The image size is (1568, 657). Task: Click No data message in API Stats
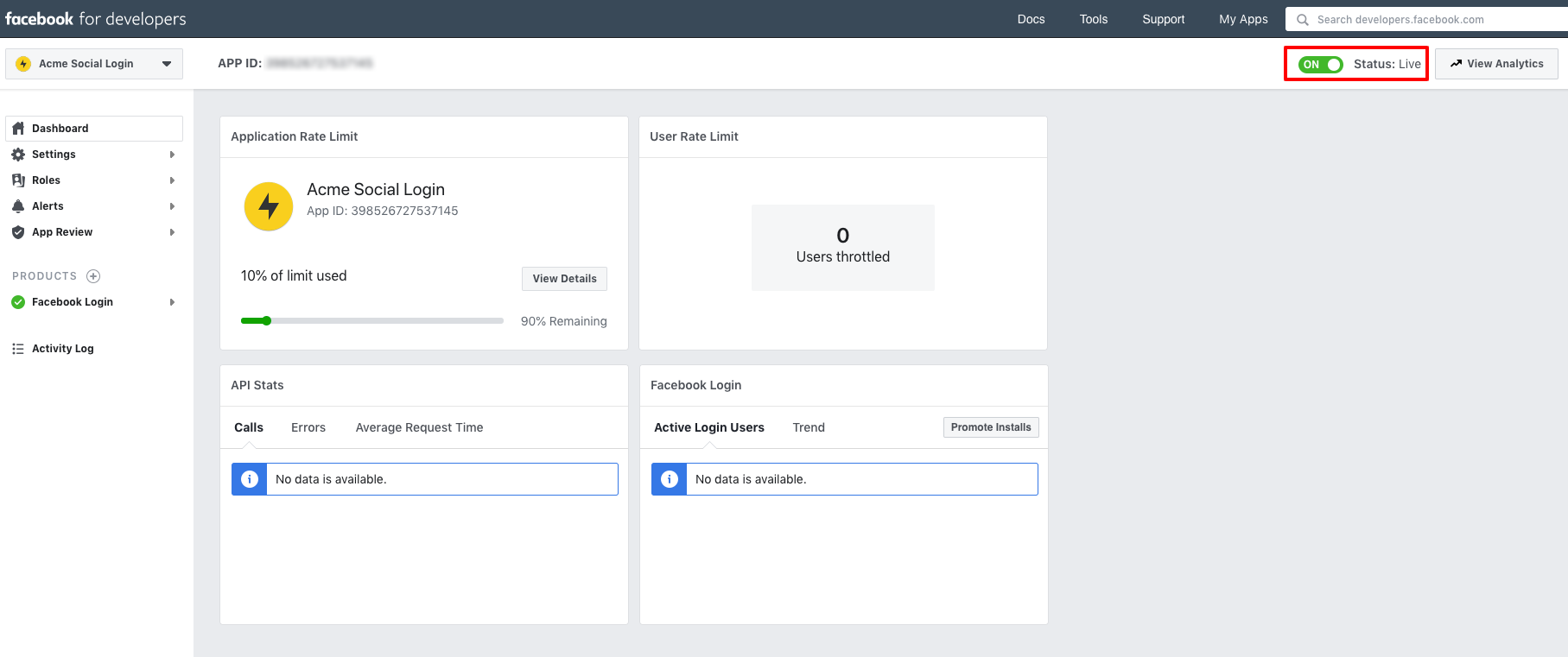click(x=331, y=479)
